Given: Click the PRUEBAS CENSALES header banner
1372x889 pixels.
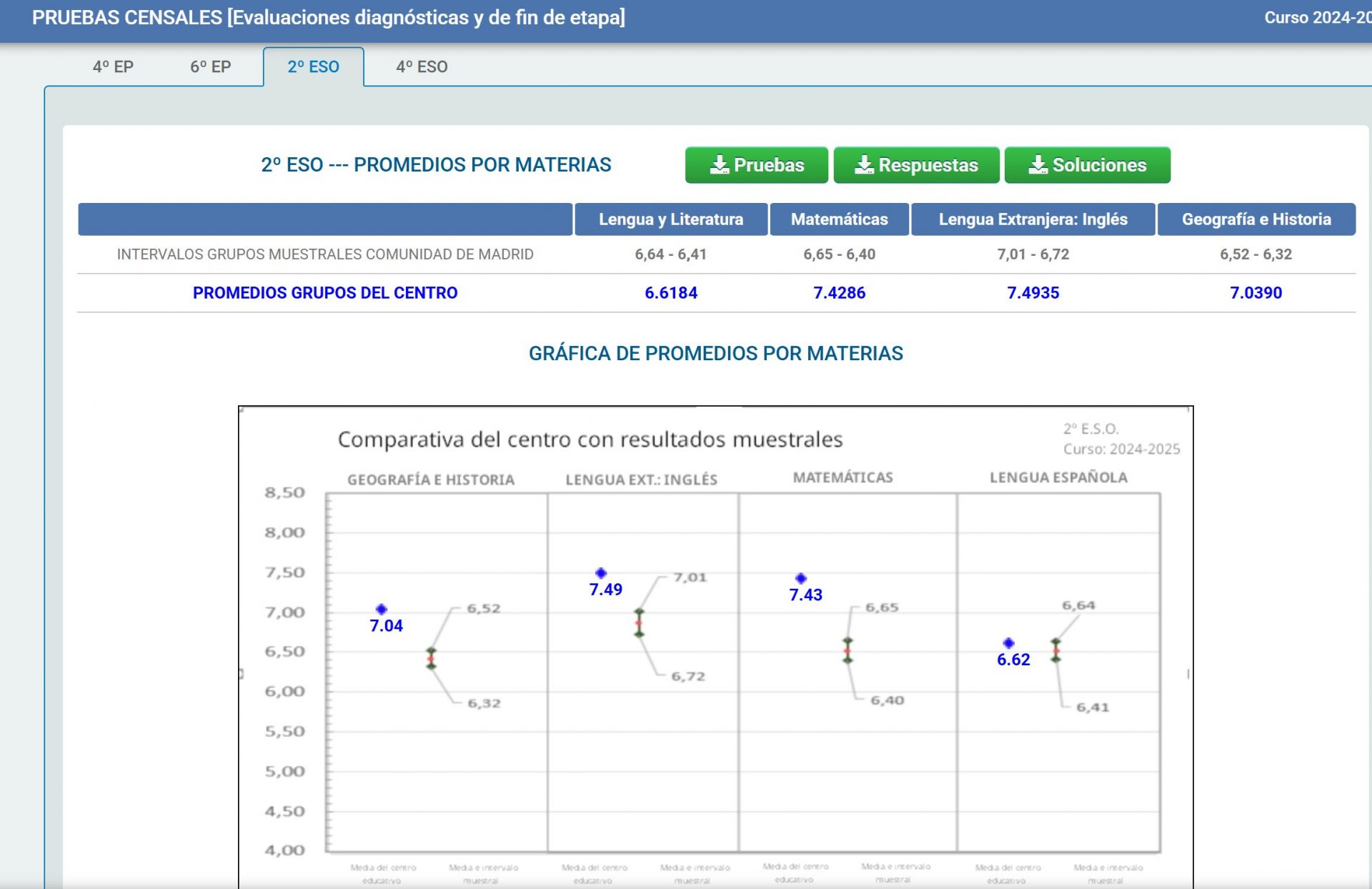Looking at the screenshot, I should [x=329, y=17].
